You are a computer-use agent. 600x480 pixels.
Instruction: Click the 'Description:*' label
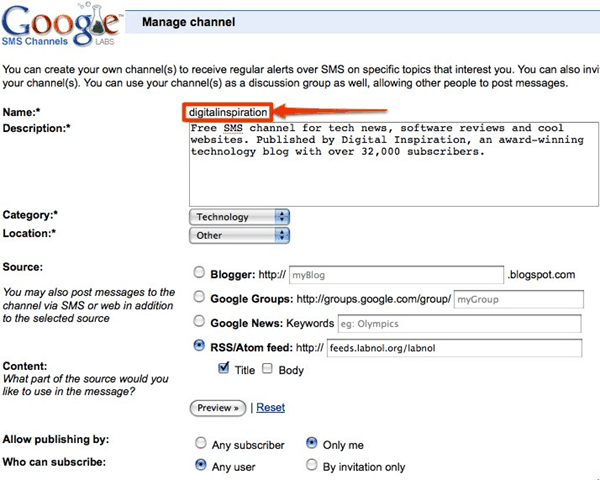36,128
